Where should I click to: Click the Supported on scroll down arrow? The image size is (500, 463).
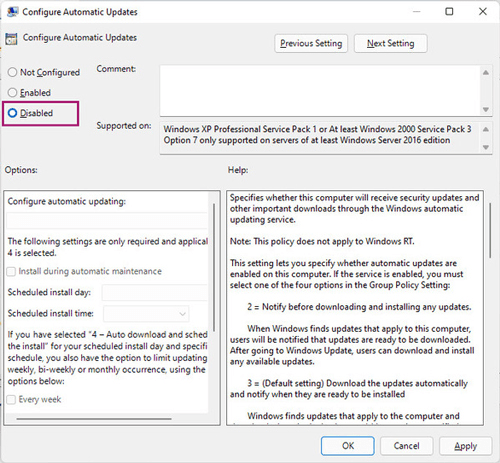(486, 147)
